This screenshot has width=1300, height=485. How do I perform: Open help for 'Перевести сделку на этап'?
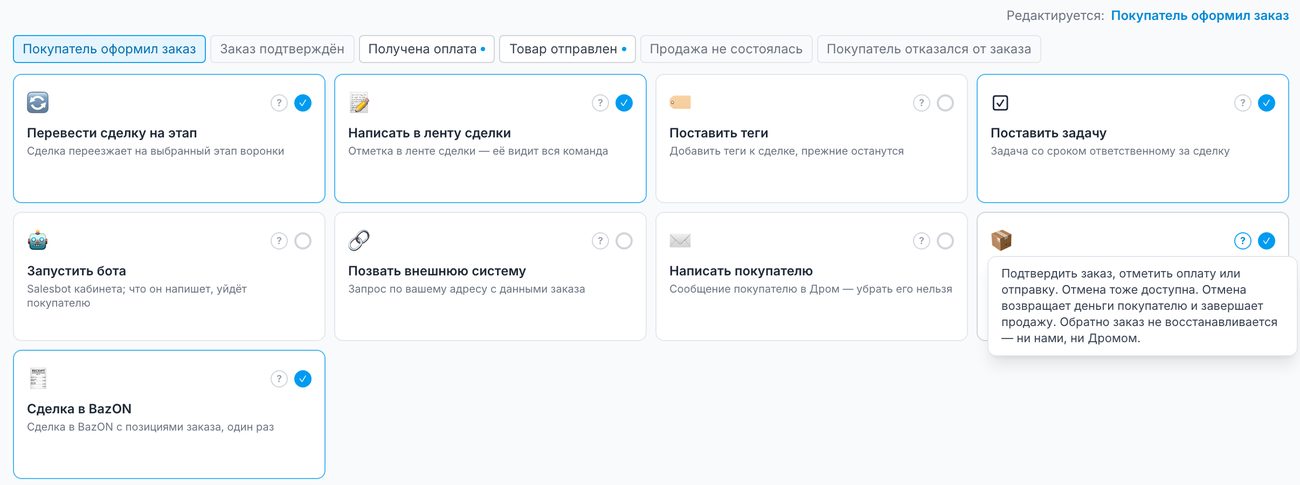pyautogui.click(x=279, y=102)
